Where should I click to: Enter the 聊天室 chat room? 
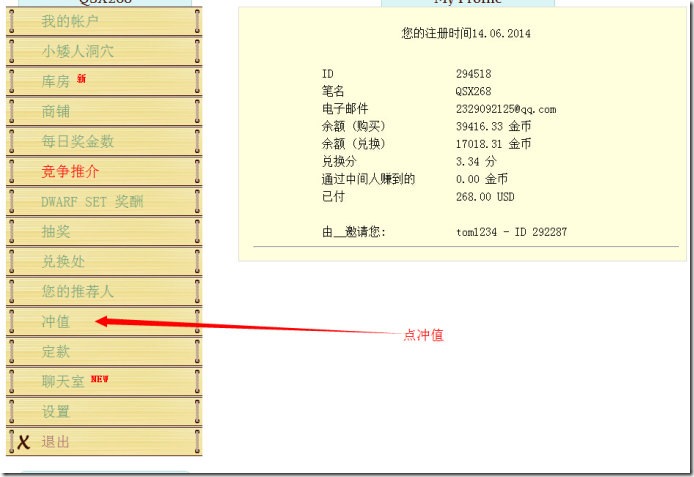63,381
